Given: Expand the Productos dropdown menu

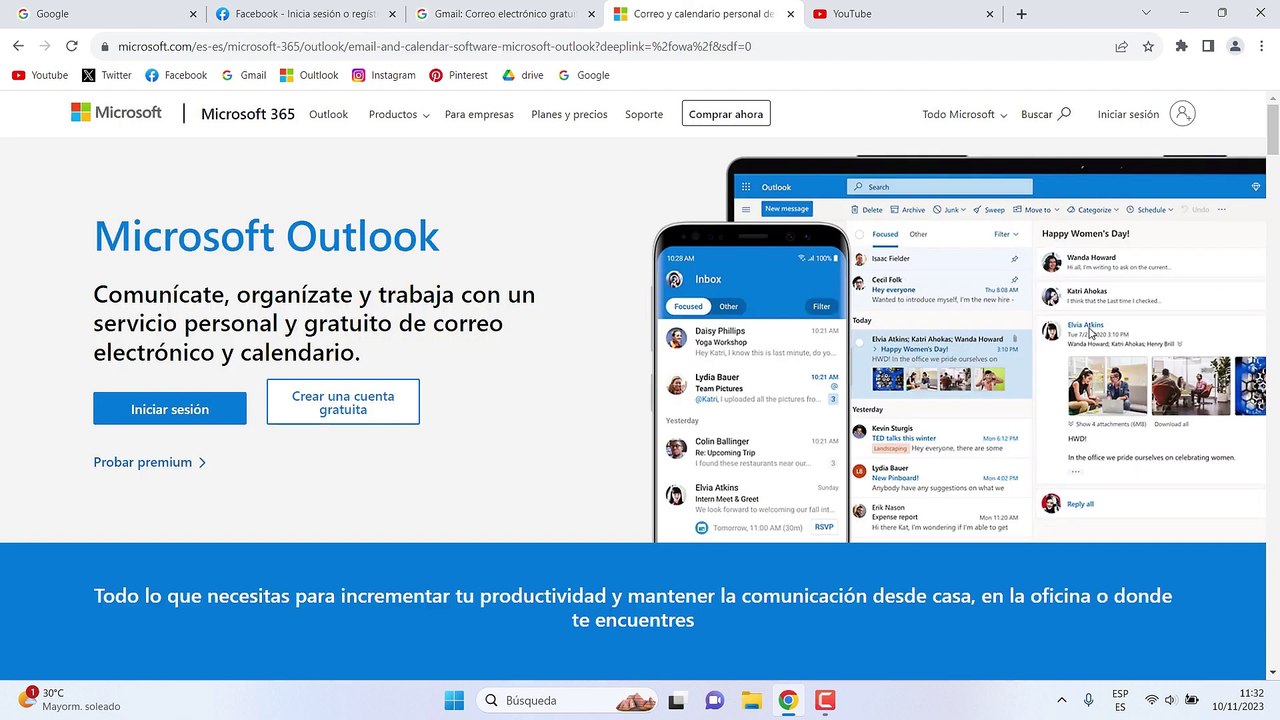Looking at the screenshot, I should pos(399,114).
